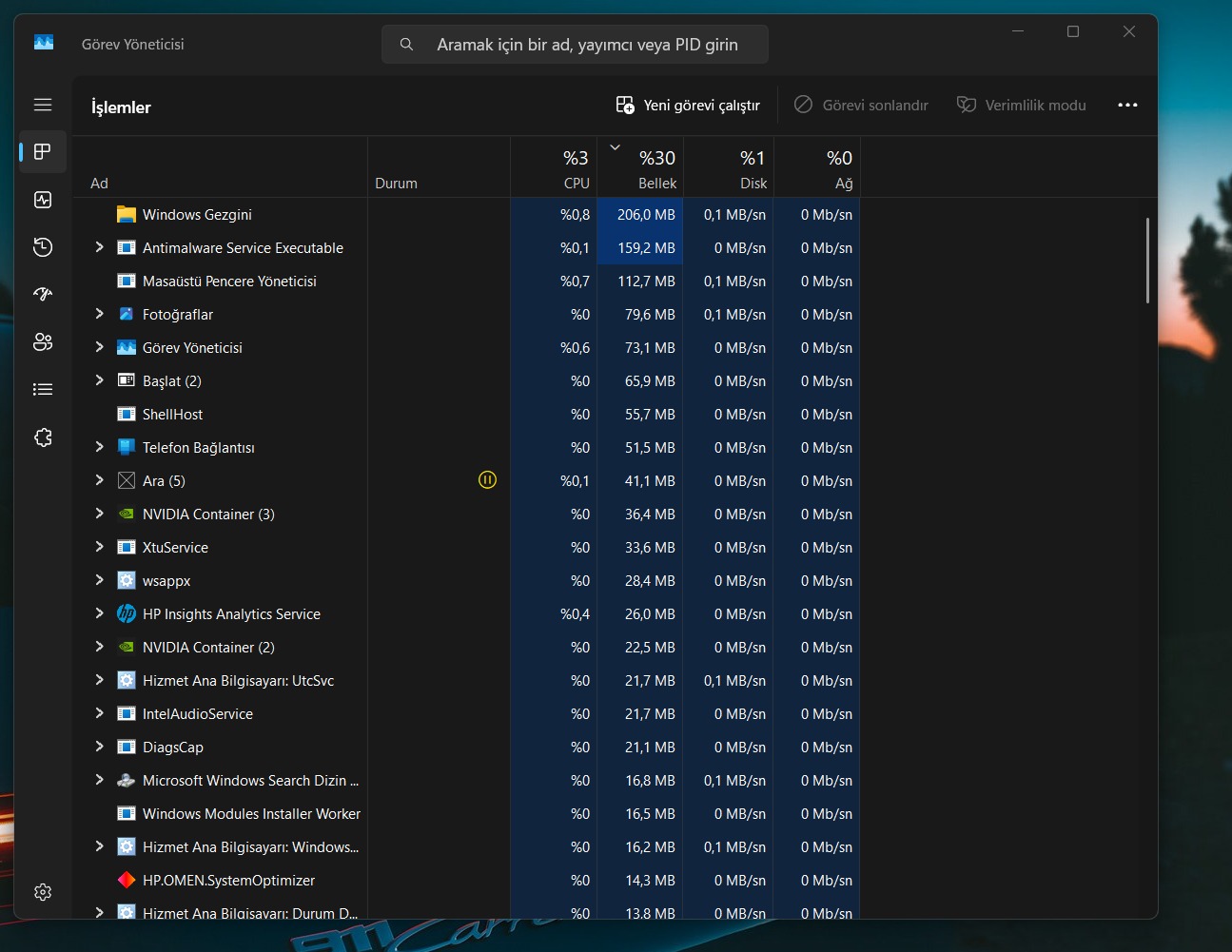Open App history page in sidebar

pyautogui.click(x=43, y=247)
